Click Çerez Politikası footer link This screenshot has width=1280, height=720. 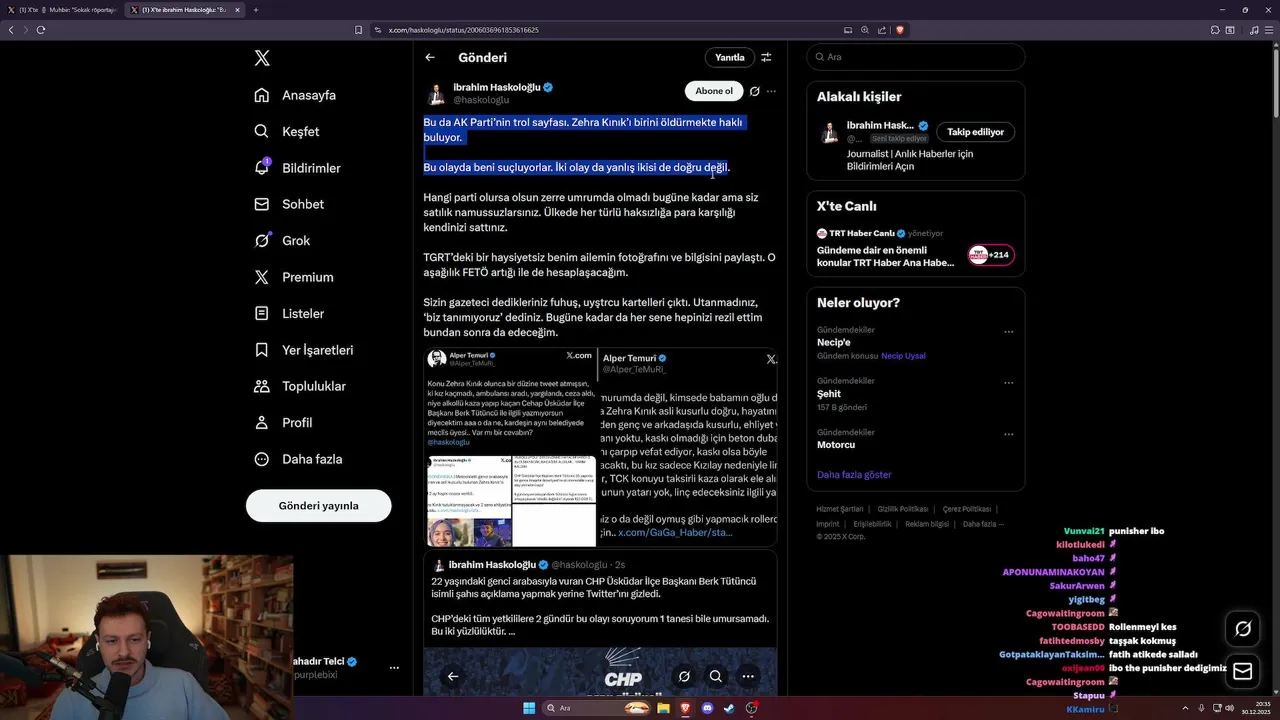(x=967, y=509)
